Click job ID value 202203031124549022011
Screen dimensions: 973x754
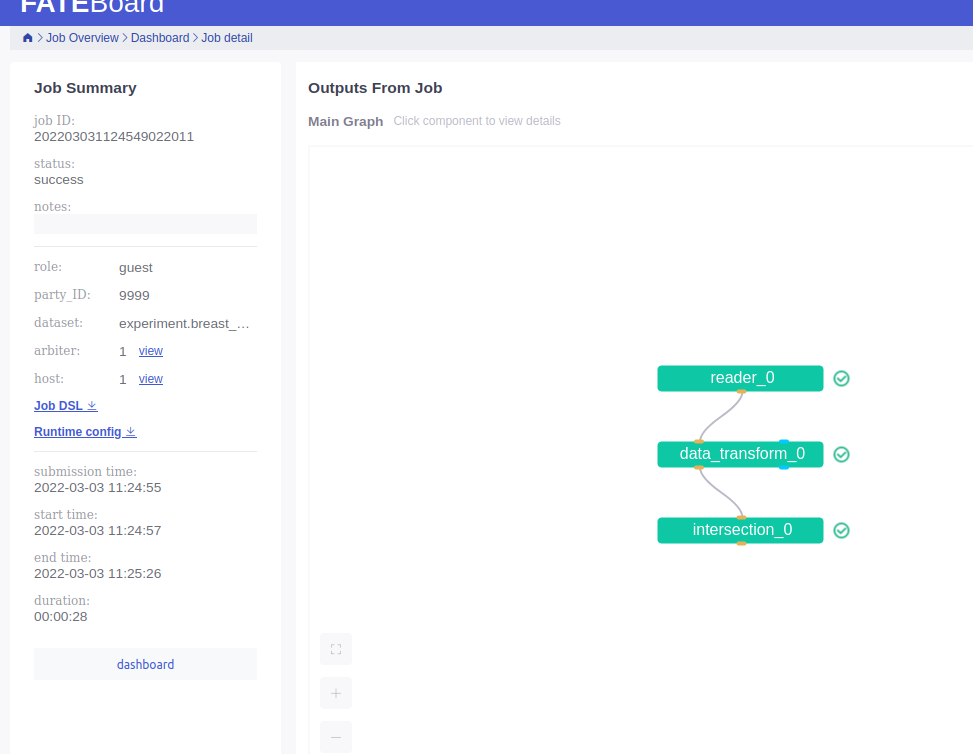114,137
